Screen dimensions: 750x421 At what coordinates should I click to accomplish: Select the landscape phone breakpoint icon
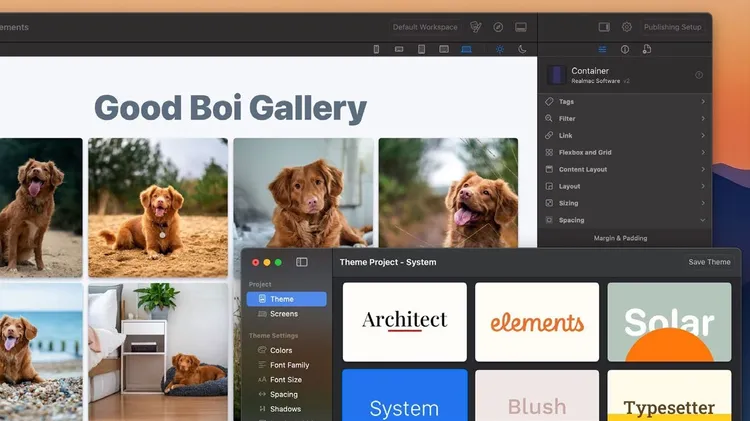[399, 49]
